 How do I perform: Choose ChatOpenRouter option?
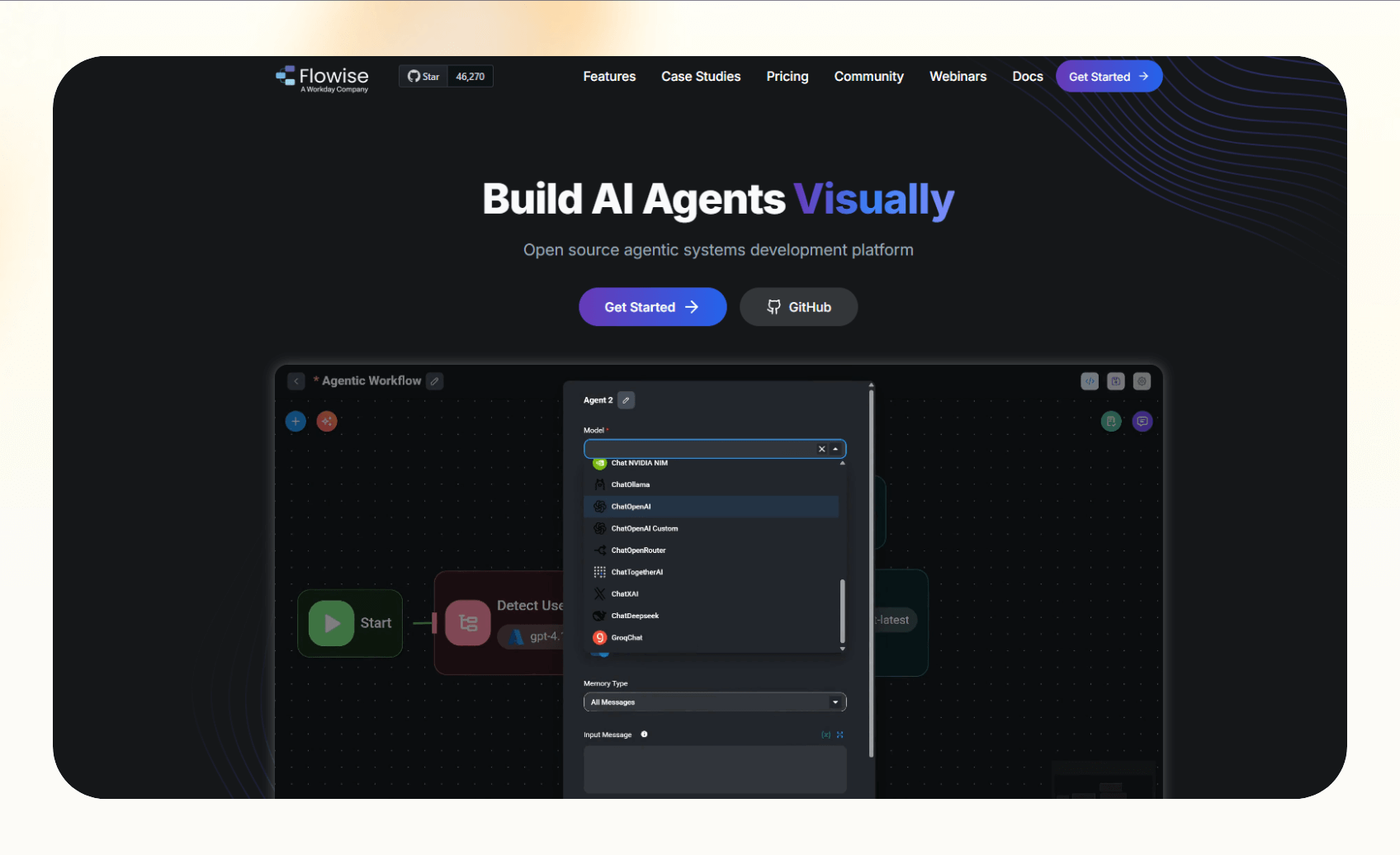(712, 550)
